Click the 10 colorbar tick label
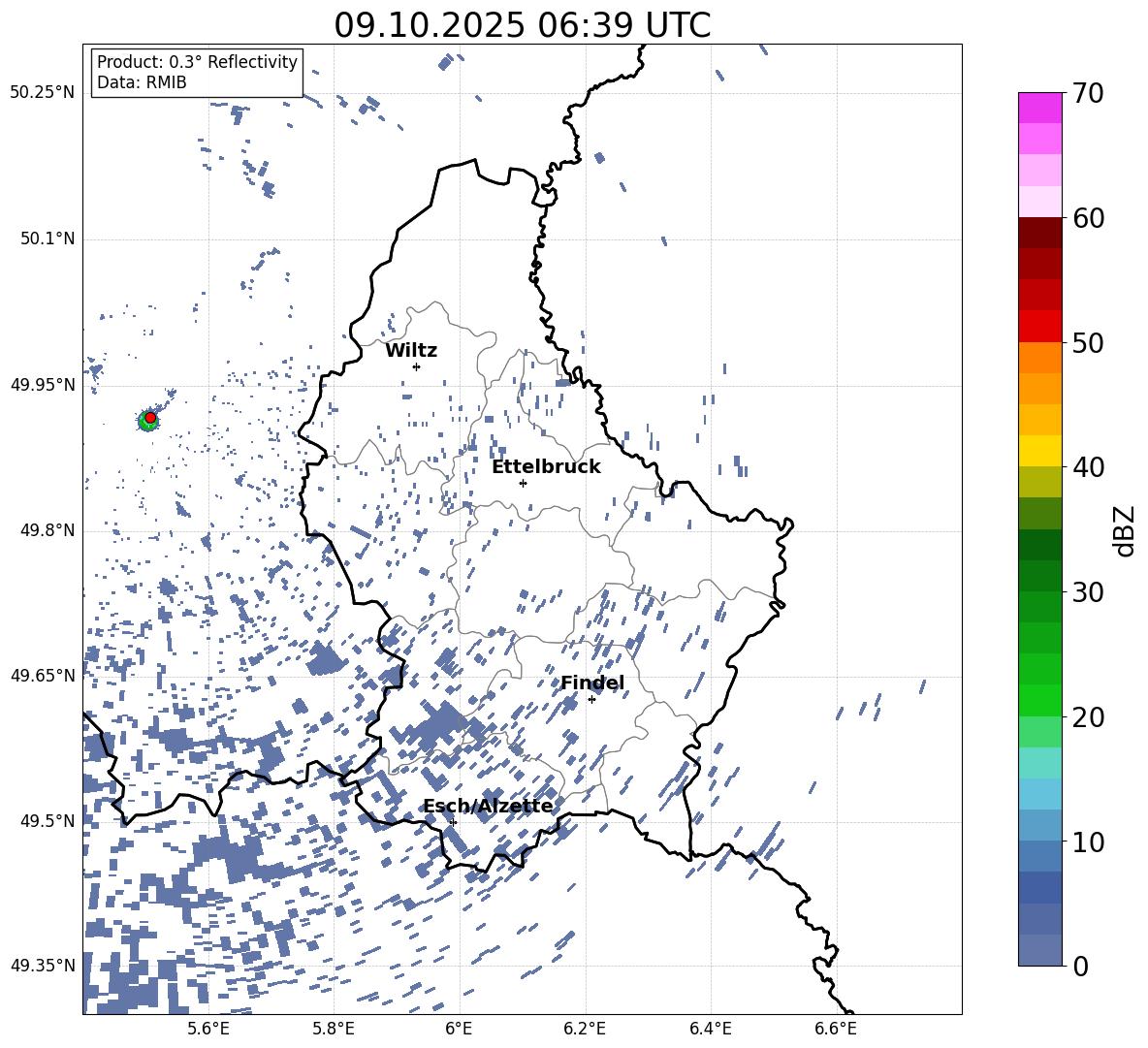This screenshot has height=1048, width=1148. (x=1088, y=842)
